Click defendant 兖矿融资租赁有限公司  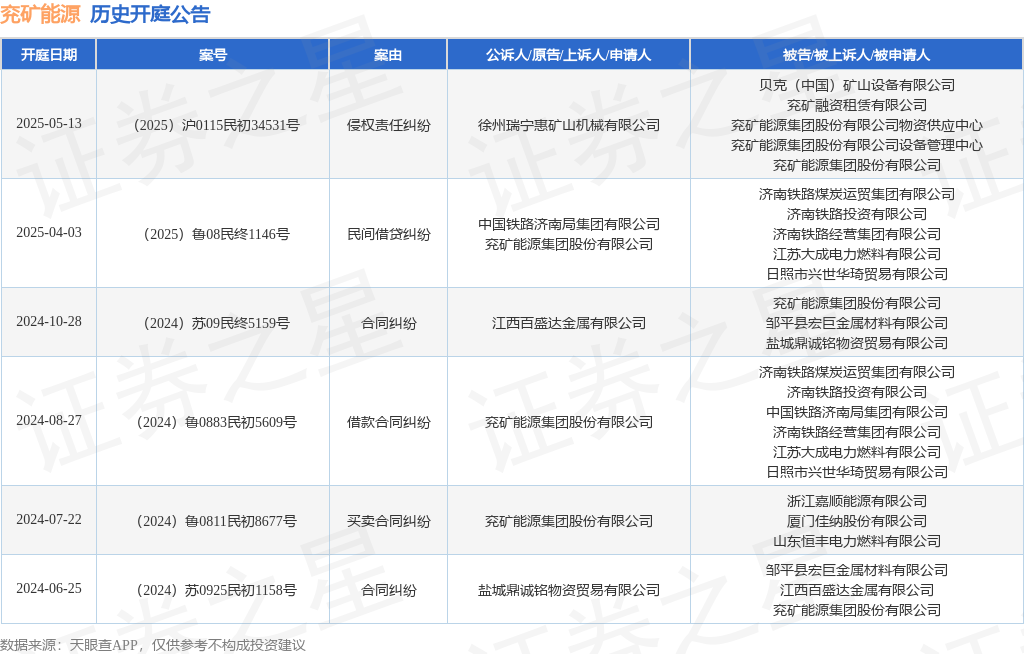coord(857,105)
